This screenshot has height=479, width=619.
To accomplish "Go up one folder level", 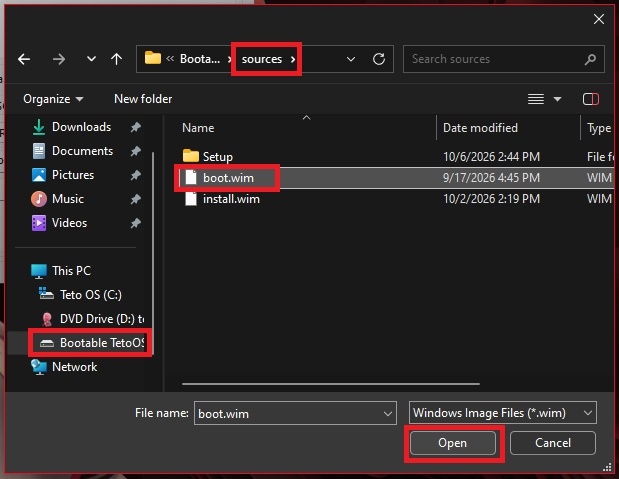I will click(x=116, y=59).
